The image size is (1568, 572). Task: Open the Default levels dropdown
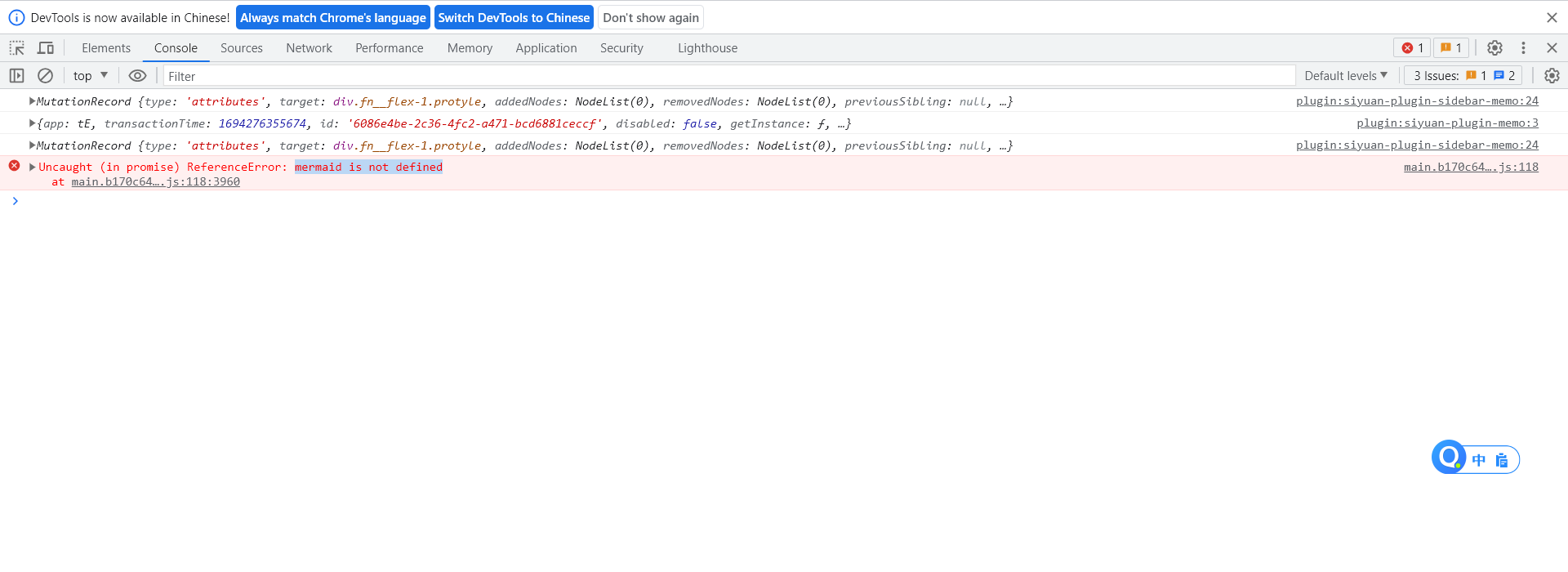click(1345, 76)
